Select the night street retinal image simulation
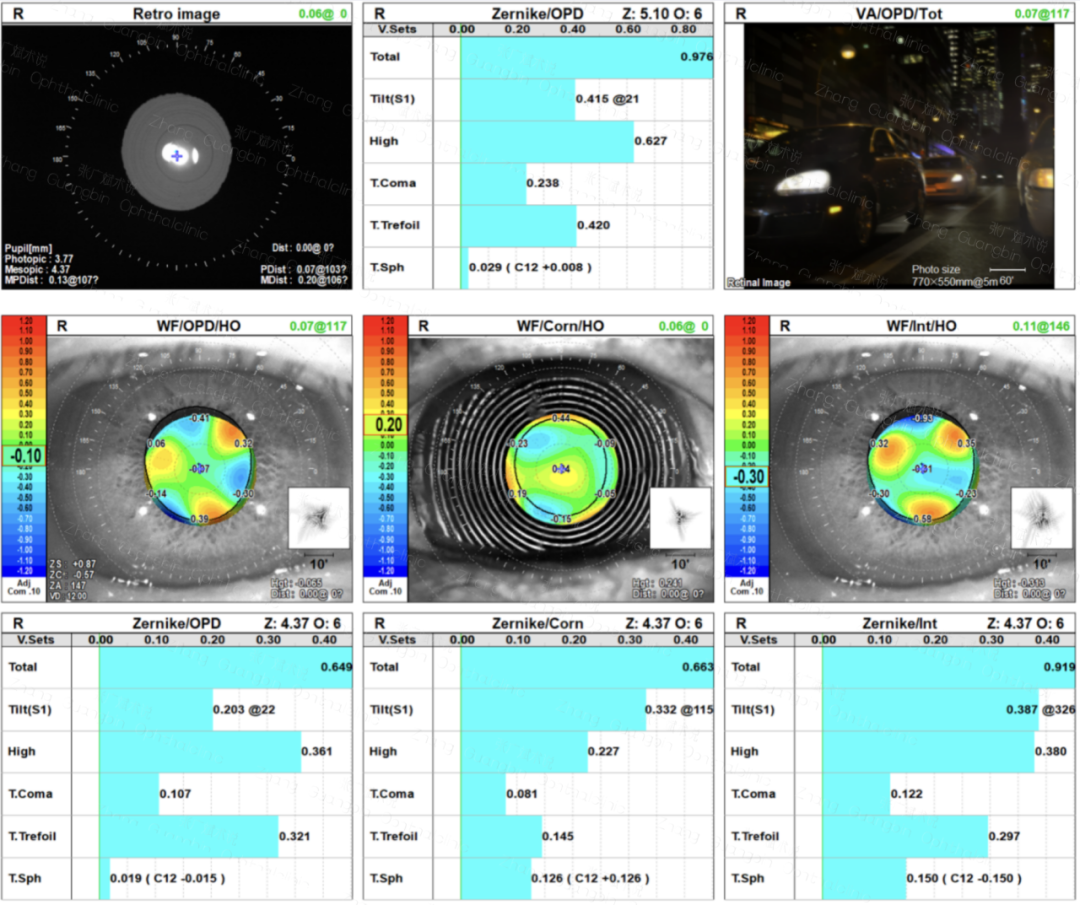This screenshot has height=905, width=1080. tap(898, 157)
